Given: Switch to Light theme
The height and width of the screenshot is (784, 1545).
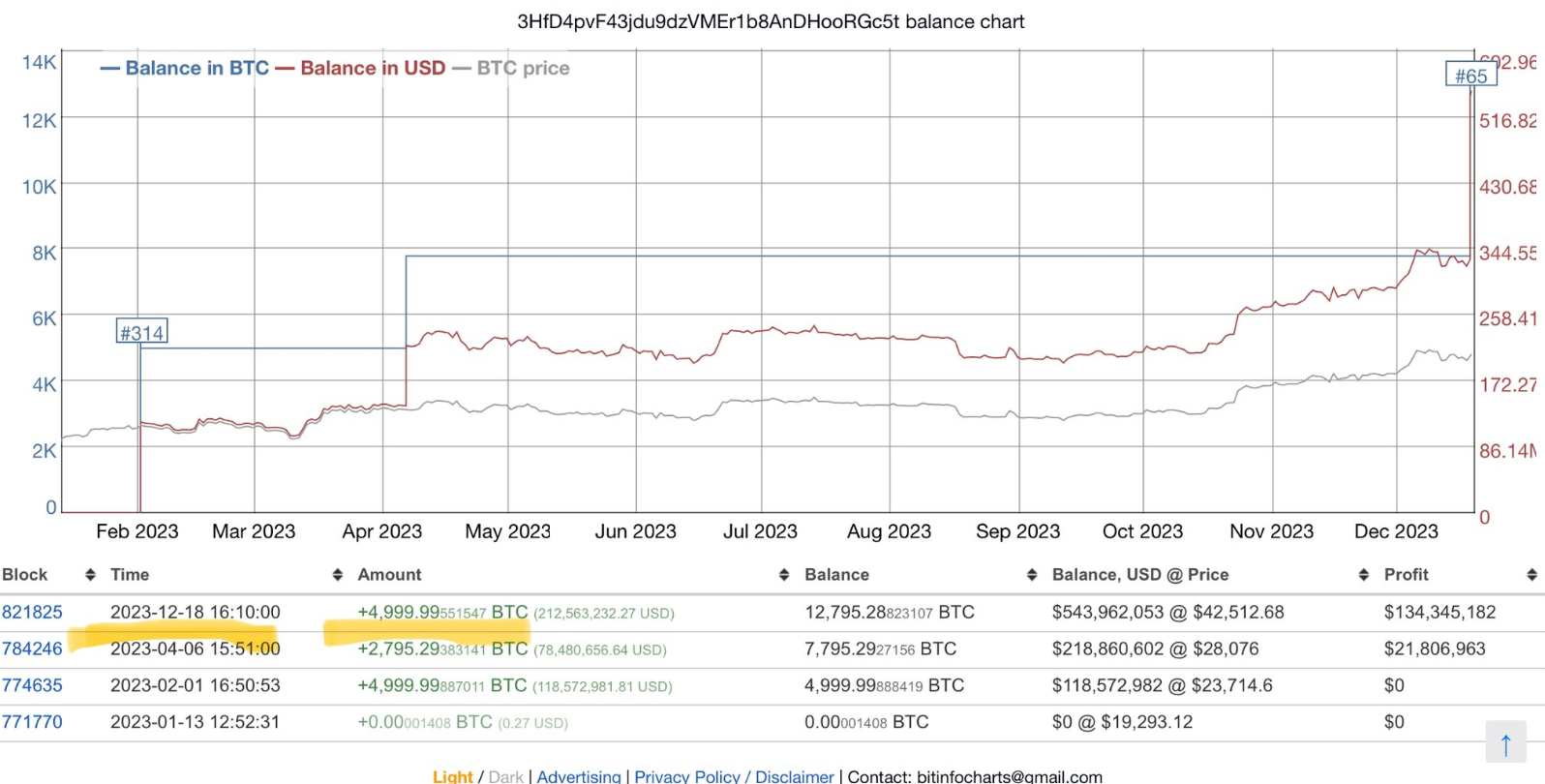Looking at the screenshot, I should click(453, 776).
